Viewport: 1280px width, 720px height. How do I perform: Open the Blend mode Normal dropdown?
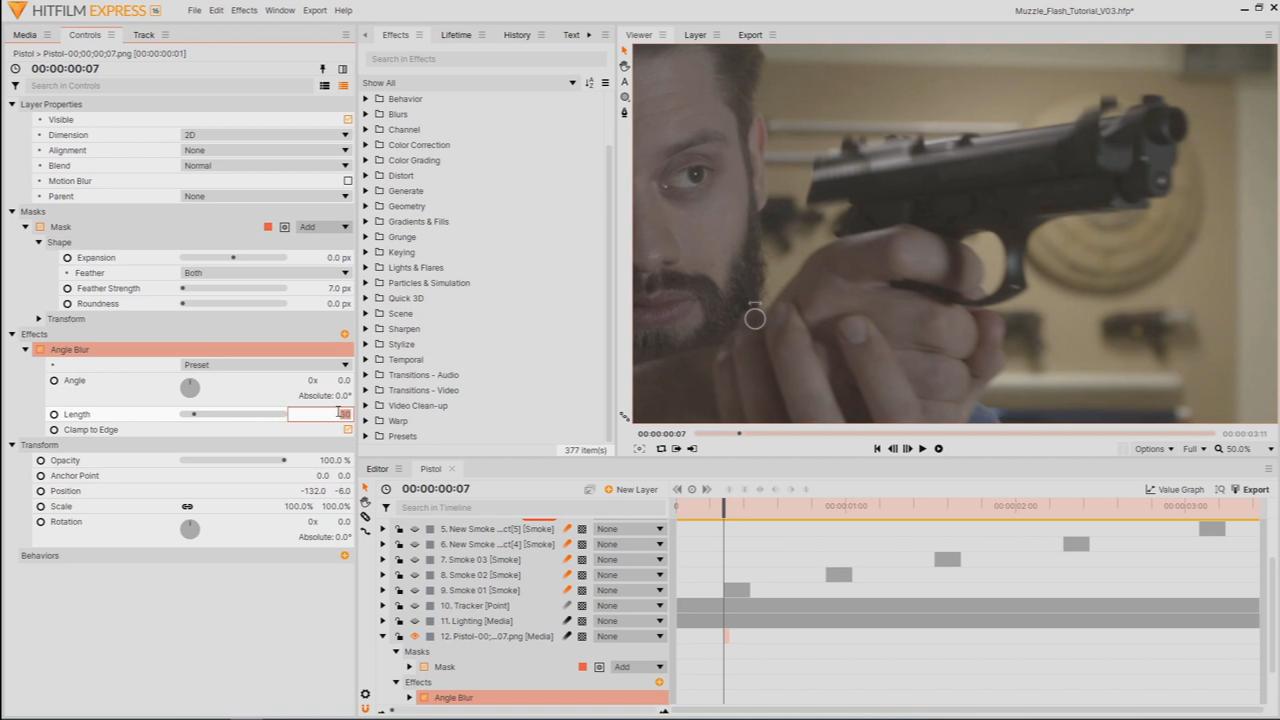point(265,166)
